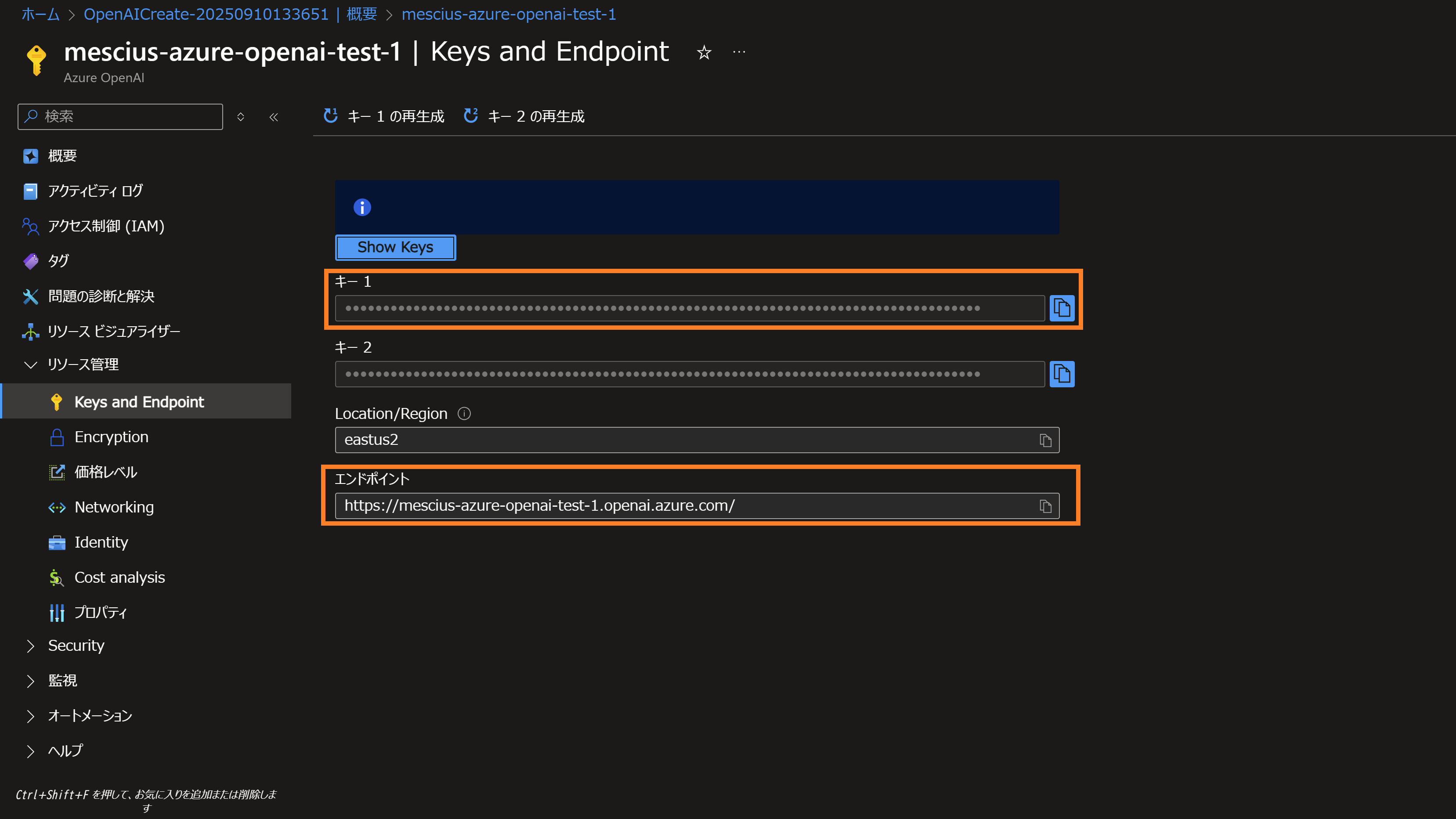This screenshot has width=1456, height=819.
Task: Open the Encryption menu item
Action: click(146, 437)
